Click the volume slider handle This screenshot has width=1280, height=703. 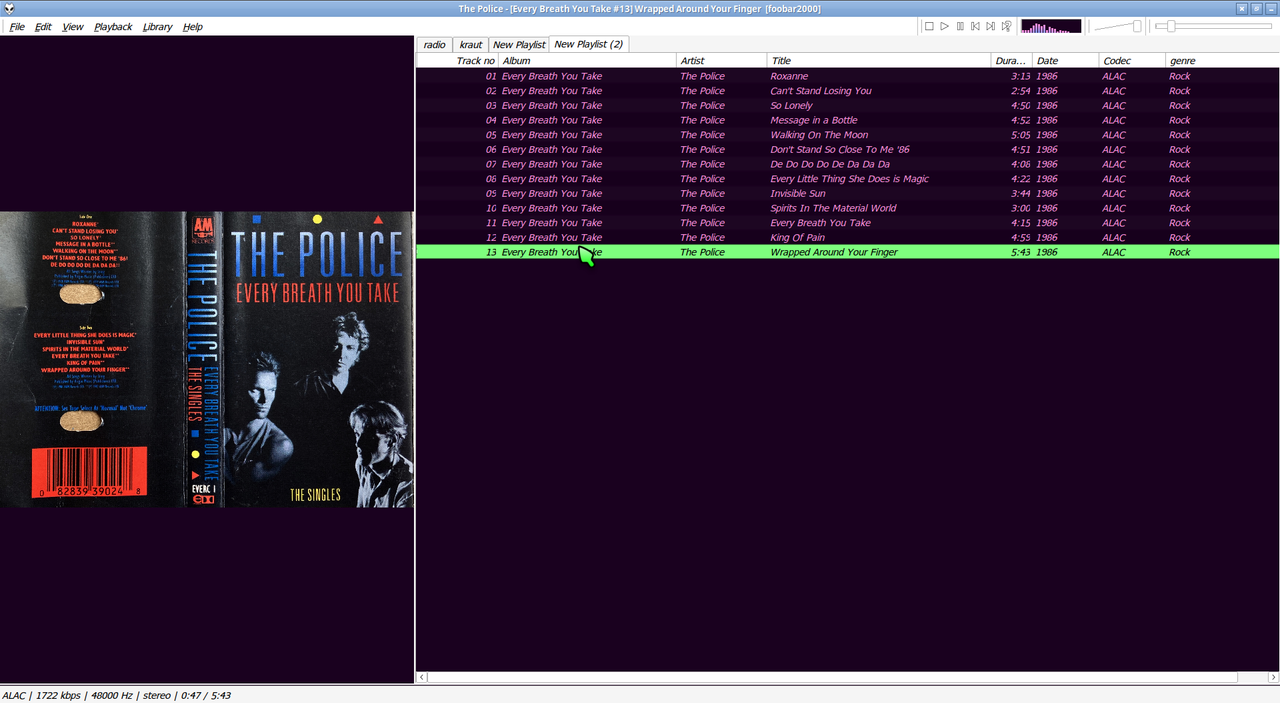tap(1137, 26)
